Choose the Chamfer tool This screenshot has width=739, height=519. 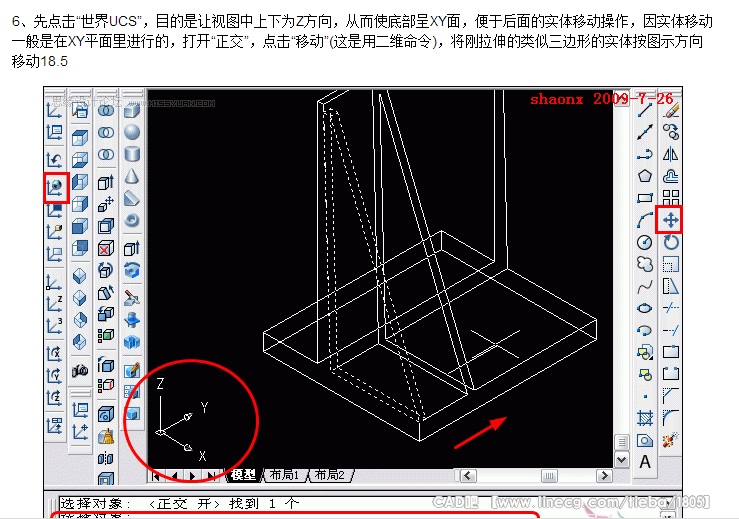pos(671,396)
